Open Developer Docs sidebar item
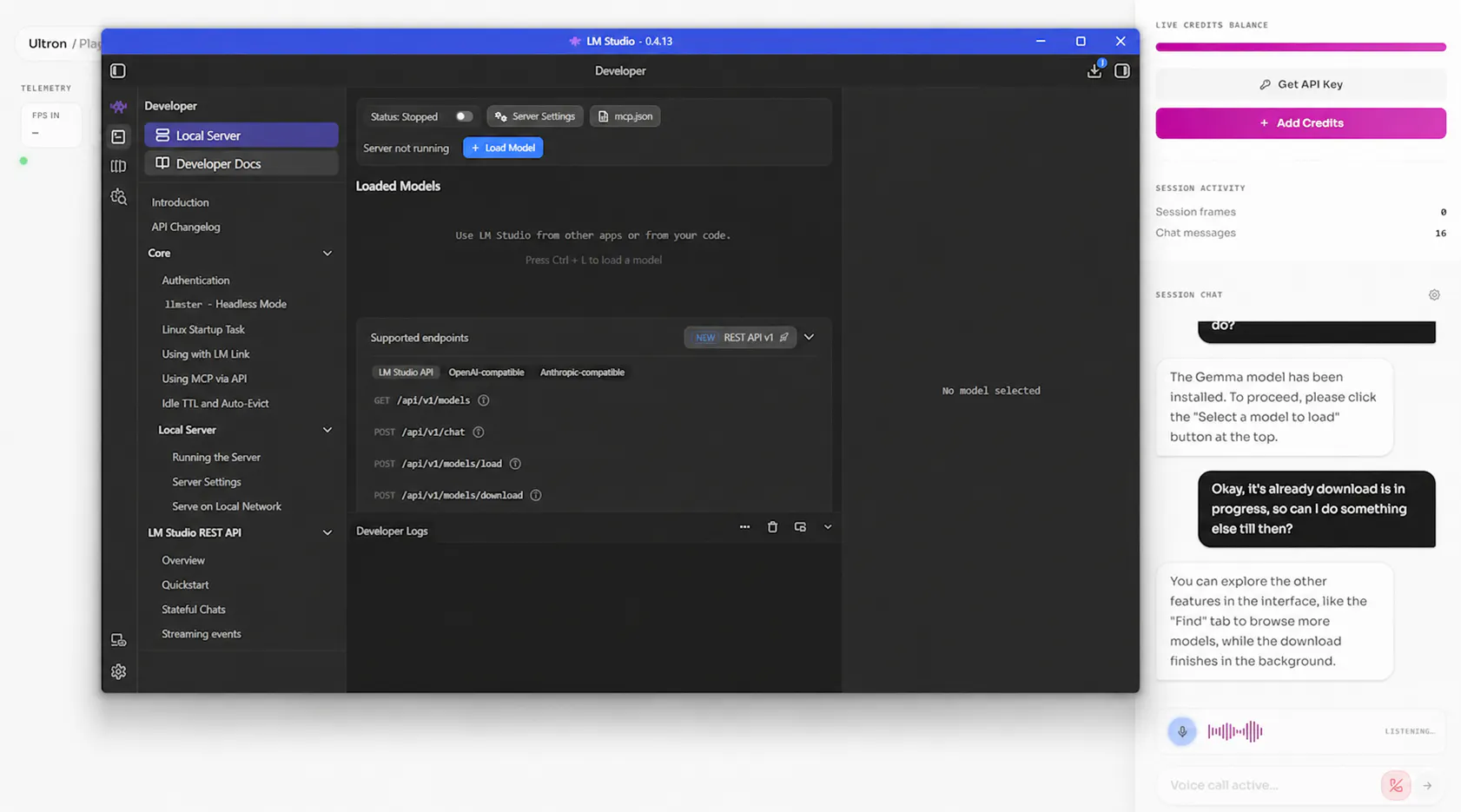This screenshot has width=1461, height=812. click(241, 163)
